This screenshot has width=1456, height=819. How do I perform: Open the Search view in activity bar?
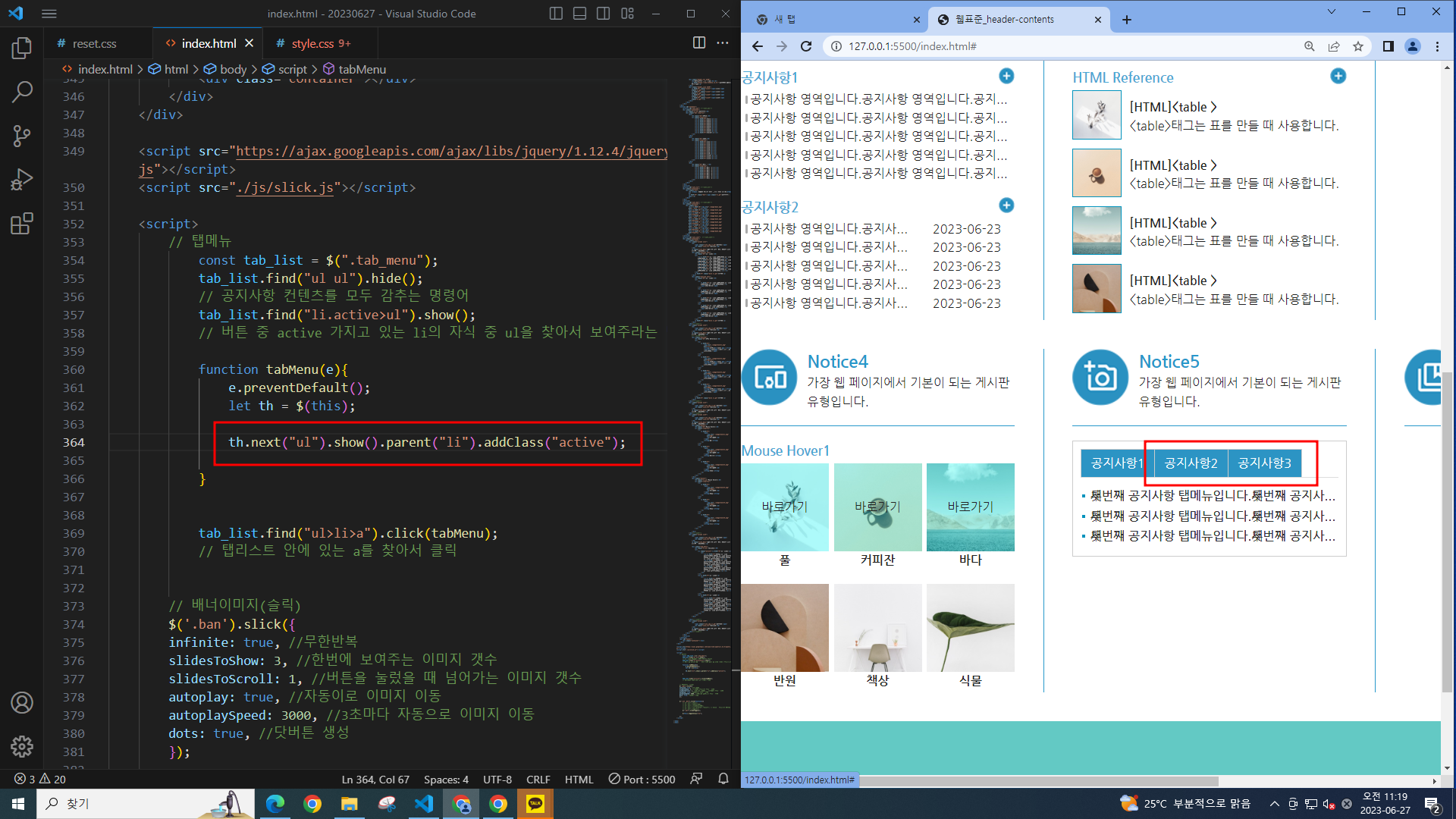pyautogui.click(x=22, y=93)
